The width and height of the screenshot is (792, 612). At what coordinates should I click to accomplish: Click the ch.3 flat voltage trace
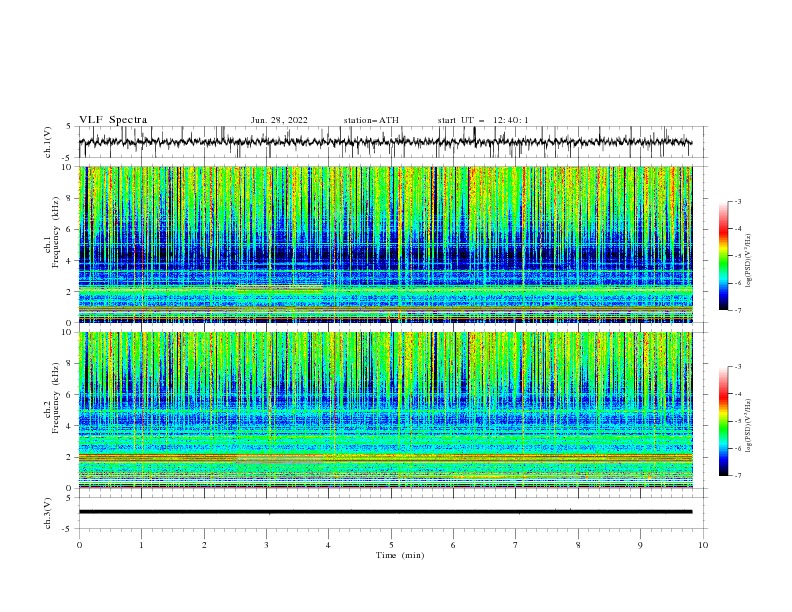385,512
